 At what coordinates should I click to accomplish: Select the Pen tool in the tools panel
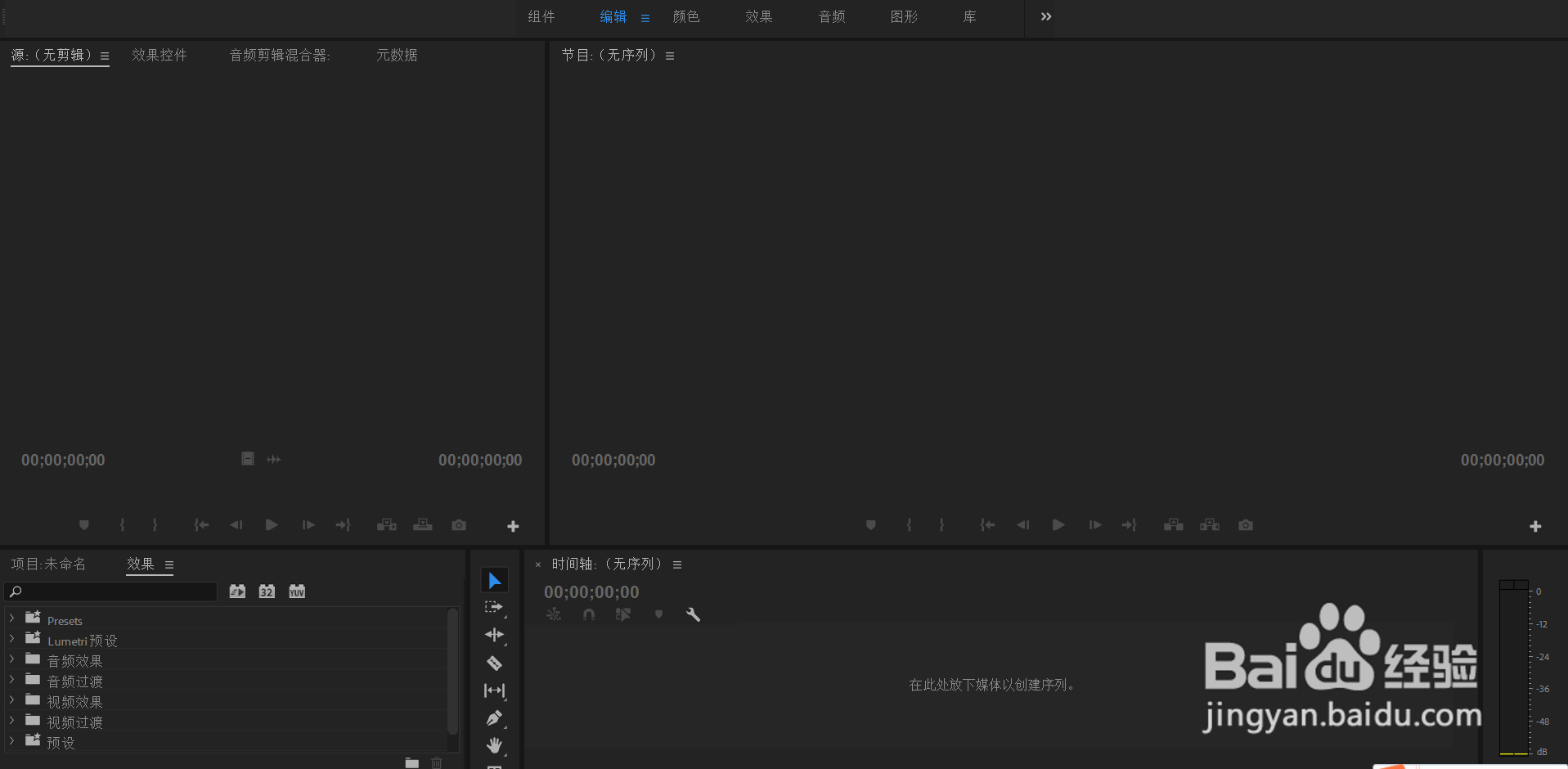tap(494, 717)
